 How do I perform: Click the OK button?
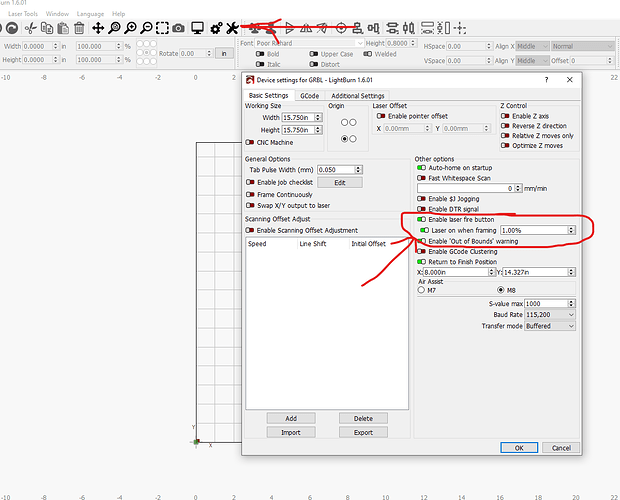click(519, 448)
